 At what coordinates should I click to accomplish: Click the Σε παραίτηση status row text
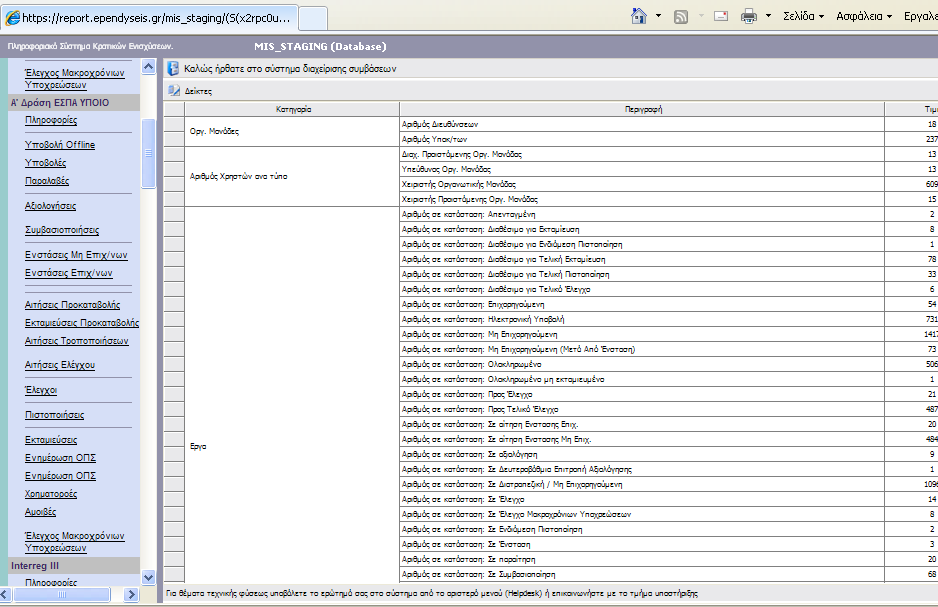click(468, 559)
